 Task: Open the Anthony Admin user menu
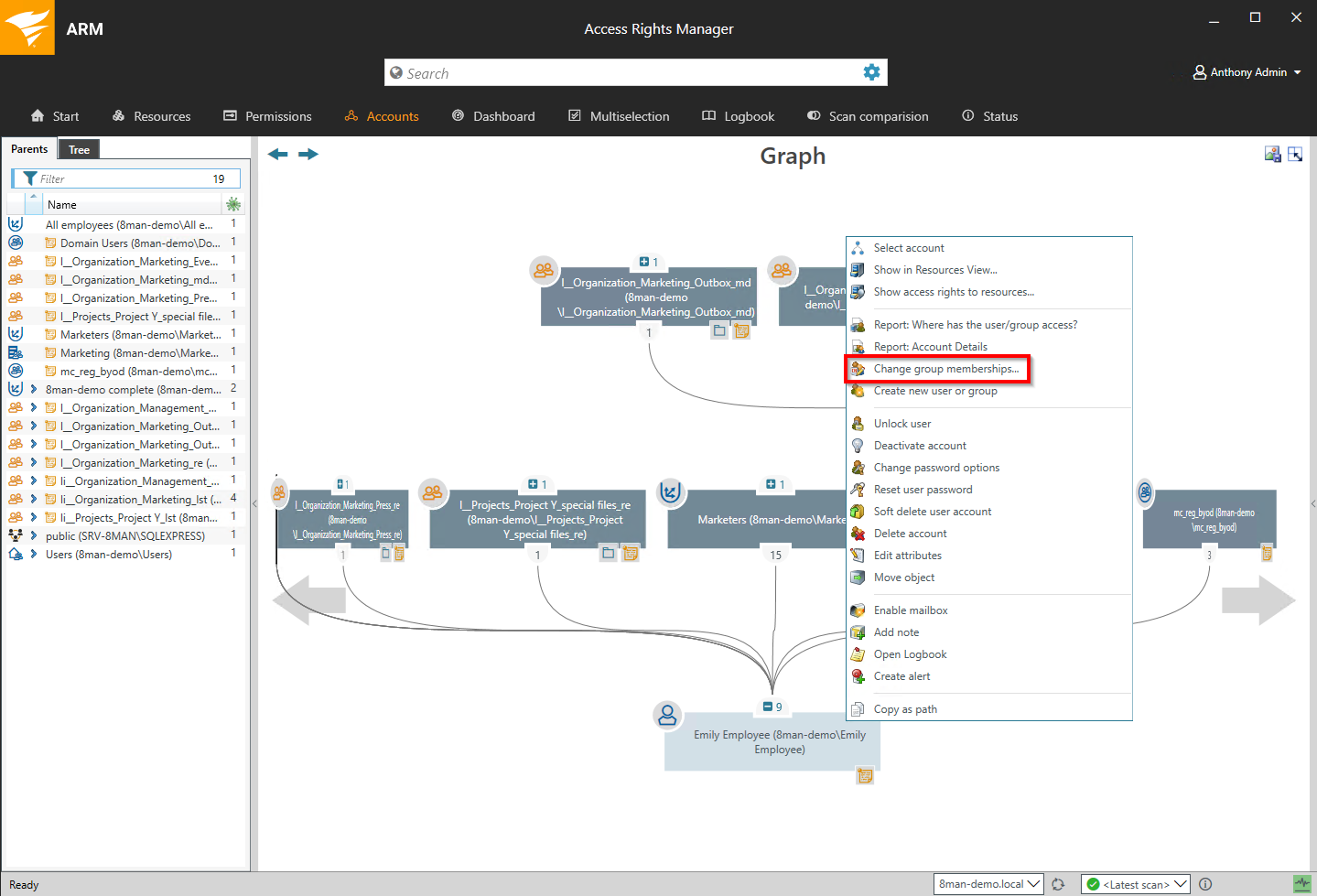click(x=1247, y=72)
